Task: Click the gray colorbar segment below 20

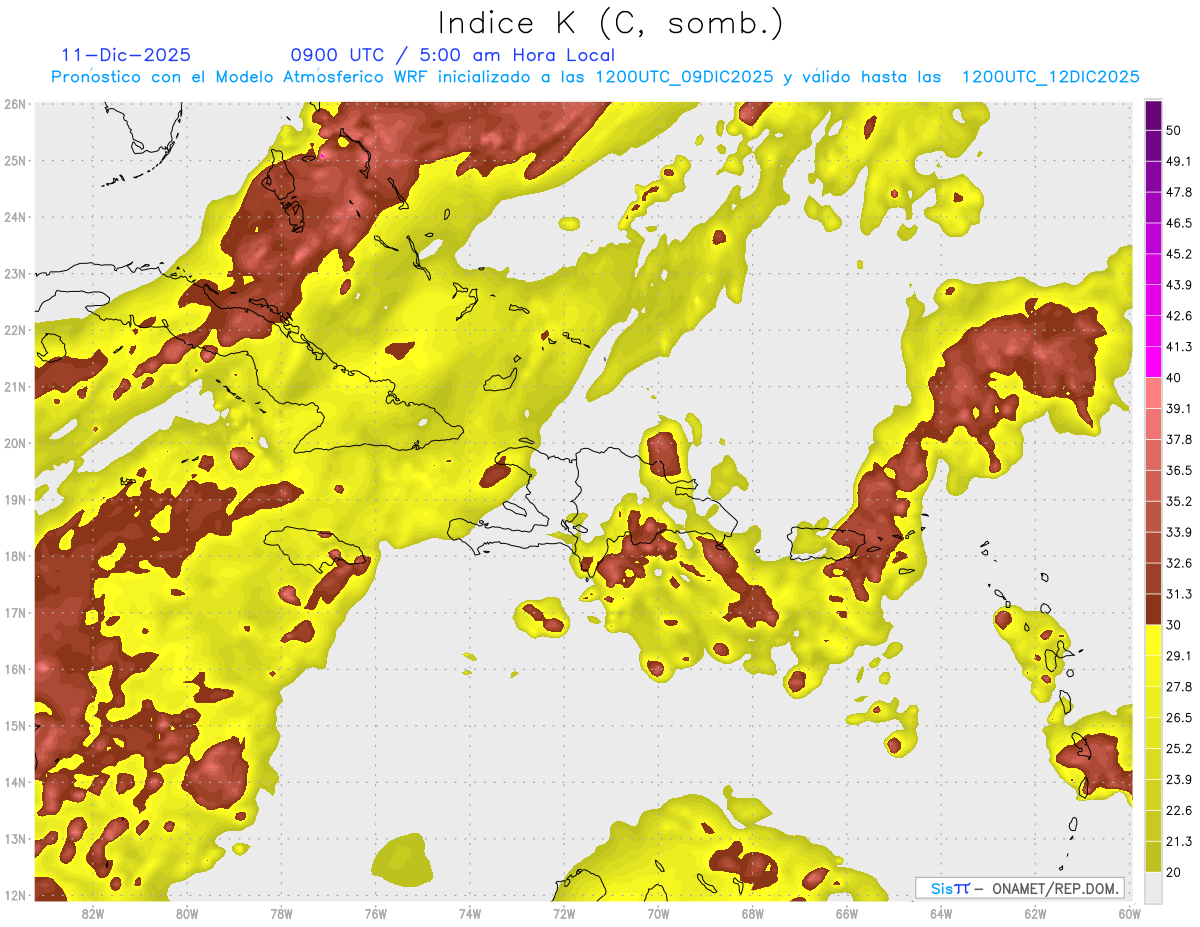Action: pos(1153,886)
